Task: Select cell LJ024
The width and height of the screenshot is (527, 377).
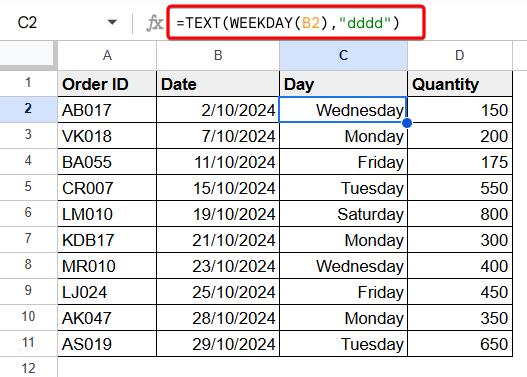Action: click(x=107, y=292)
